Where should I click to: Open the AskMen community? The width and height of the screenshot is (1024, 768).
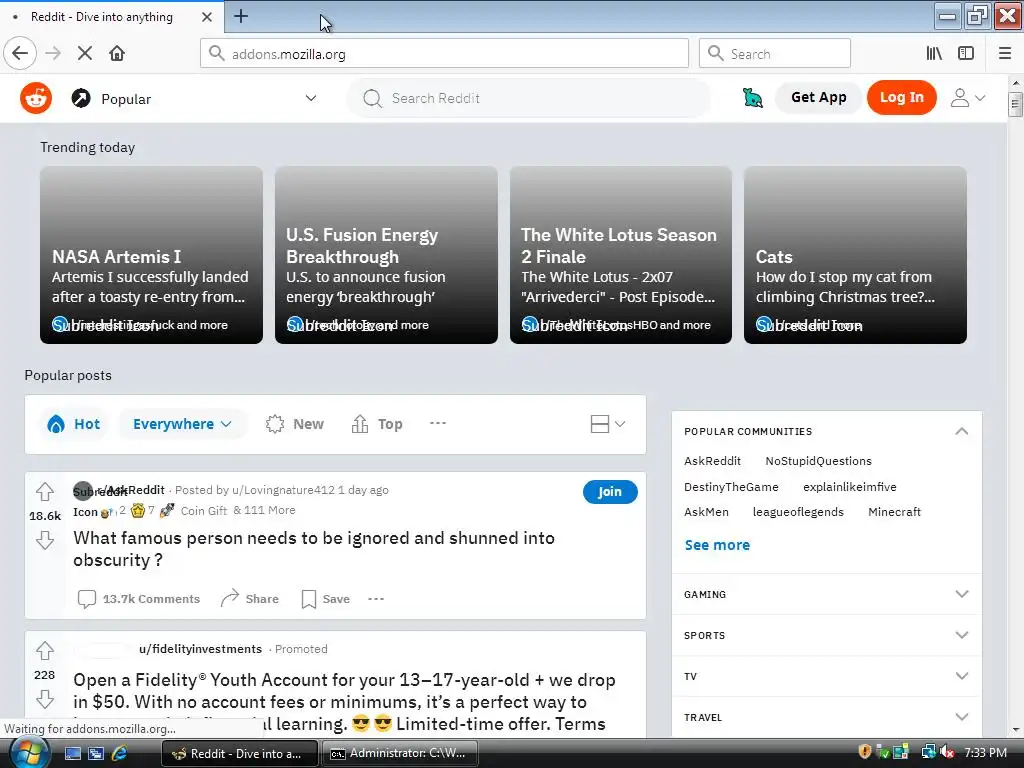click(706, 512)
